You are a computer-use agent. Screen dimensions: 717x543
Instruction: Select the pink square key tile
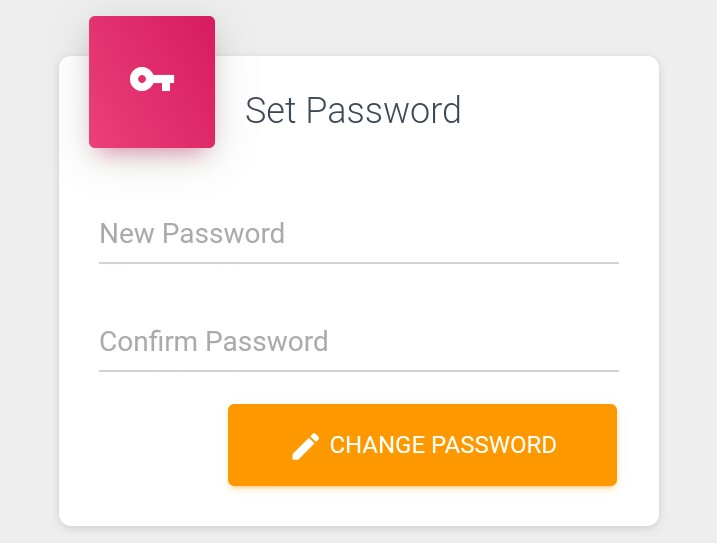[x=152, y=82]
